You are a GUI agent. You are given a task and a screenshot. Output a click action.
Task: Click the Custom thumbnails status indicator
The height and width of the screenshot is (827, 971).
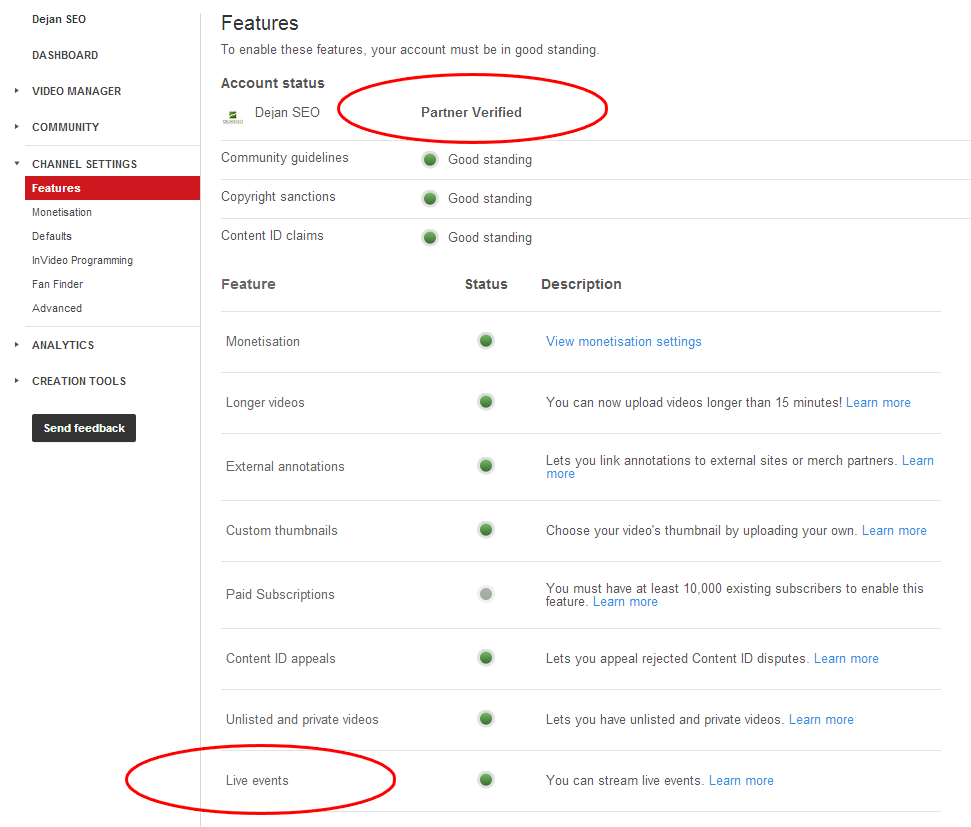(486, 530)
